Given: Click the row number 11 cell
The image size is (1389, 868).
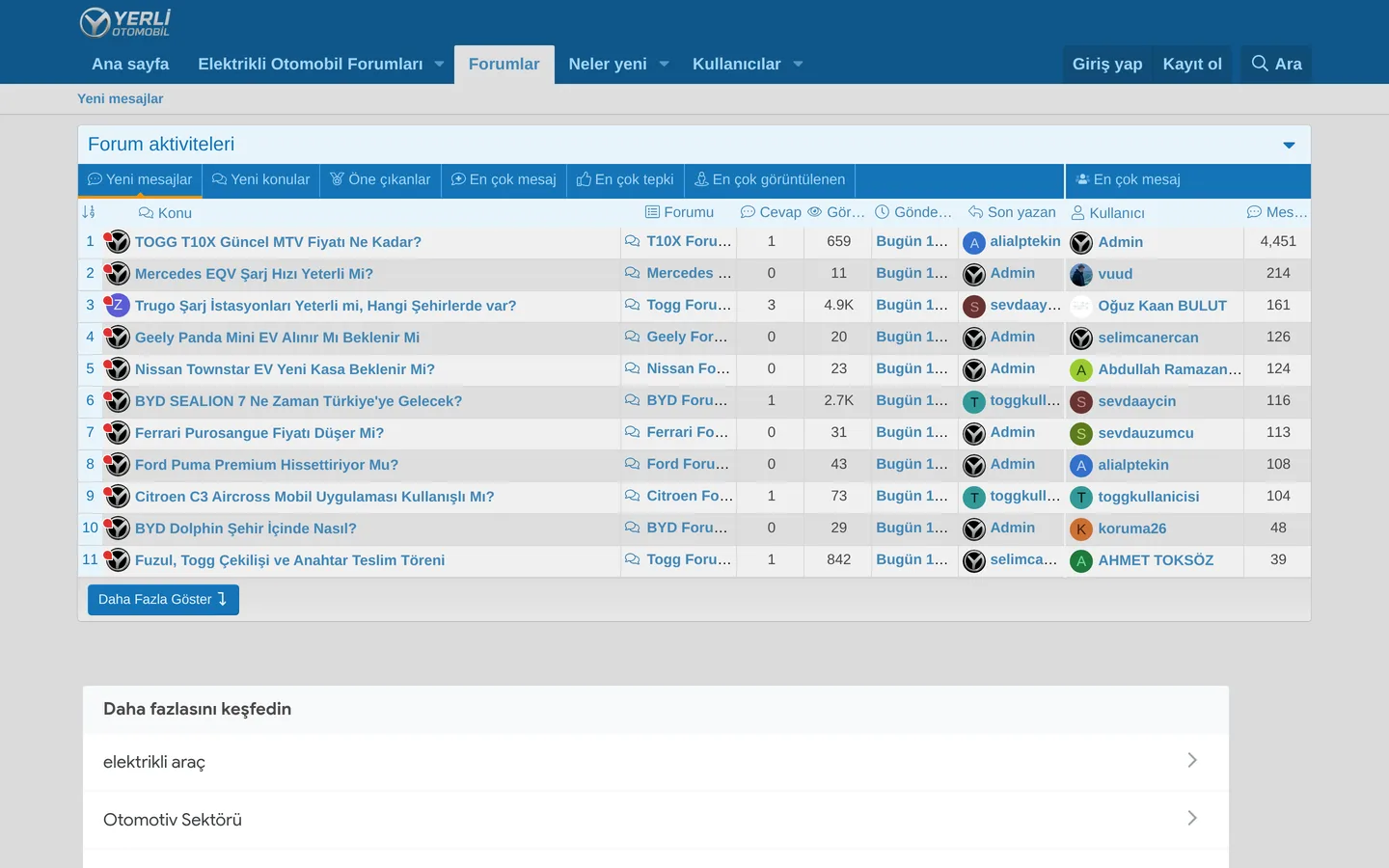Looking at the screenshot, I should point(90,559).
